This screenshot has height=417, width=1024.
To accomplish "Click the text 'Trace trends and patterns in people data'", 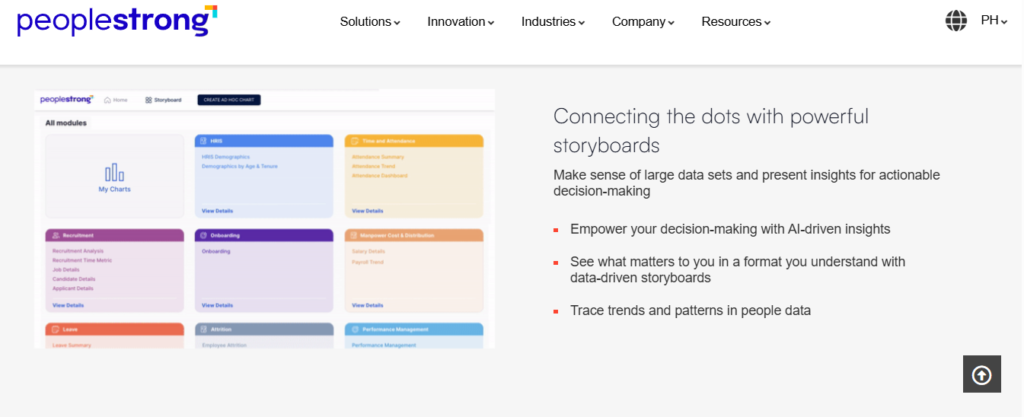I will coord(690,311).
